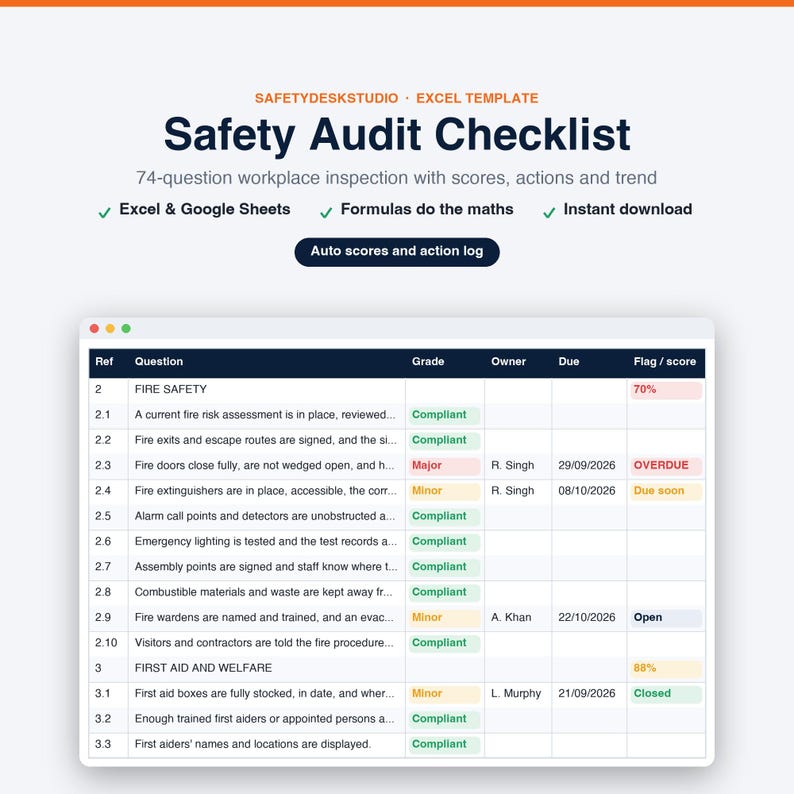
Task: Click the 'Flag / score' column header
Action: (664, 362)
